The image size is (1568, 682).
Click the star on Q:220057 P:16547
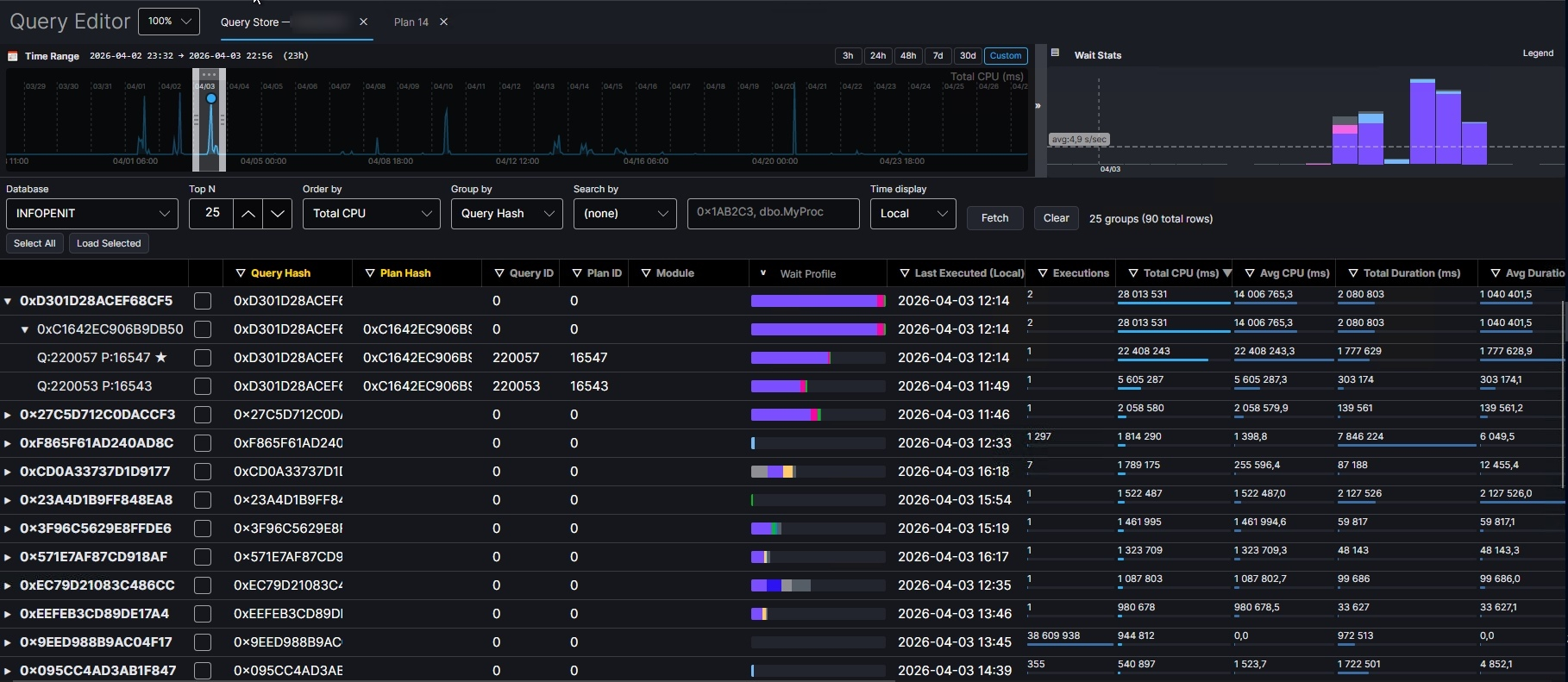pyautogui.click(x=160, y=357)
